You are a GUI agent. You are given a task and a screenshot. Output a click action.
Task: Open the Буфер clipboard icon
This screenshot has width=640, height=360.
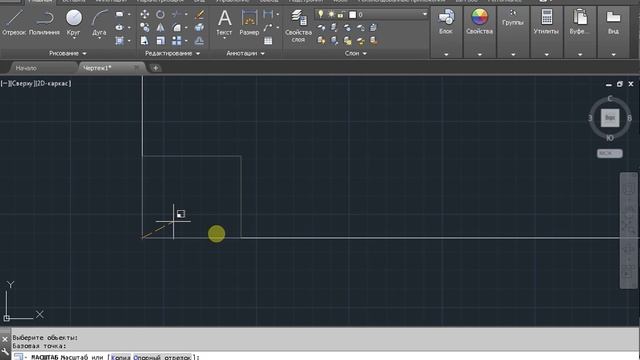(580, 18)
